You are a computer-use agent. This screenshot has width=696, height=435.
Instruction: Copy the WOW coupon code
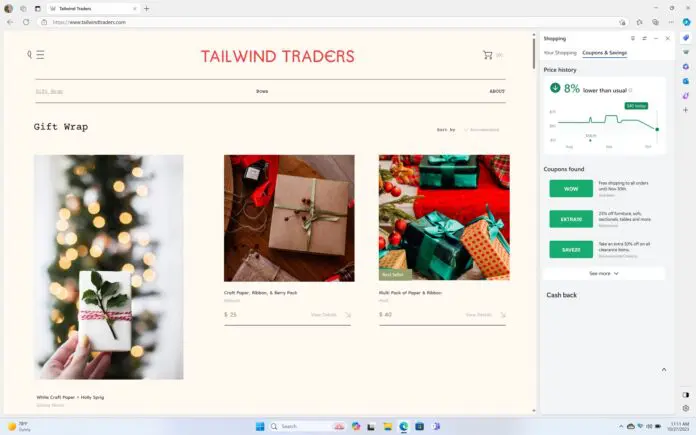click(571, 189)
